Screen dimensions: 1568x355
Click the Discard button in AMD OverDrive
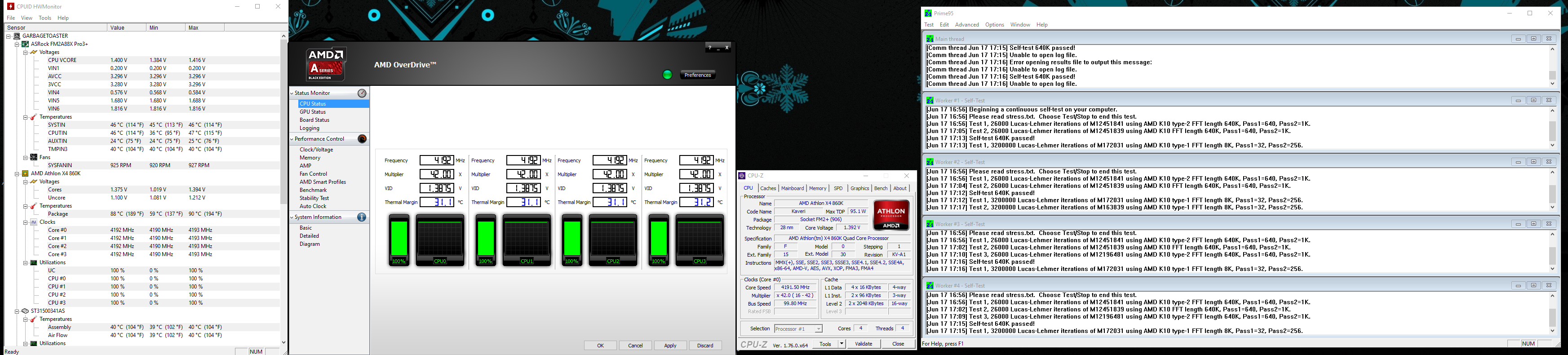tap(705, 346)
